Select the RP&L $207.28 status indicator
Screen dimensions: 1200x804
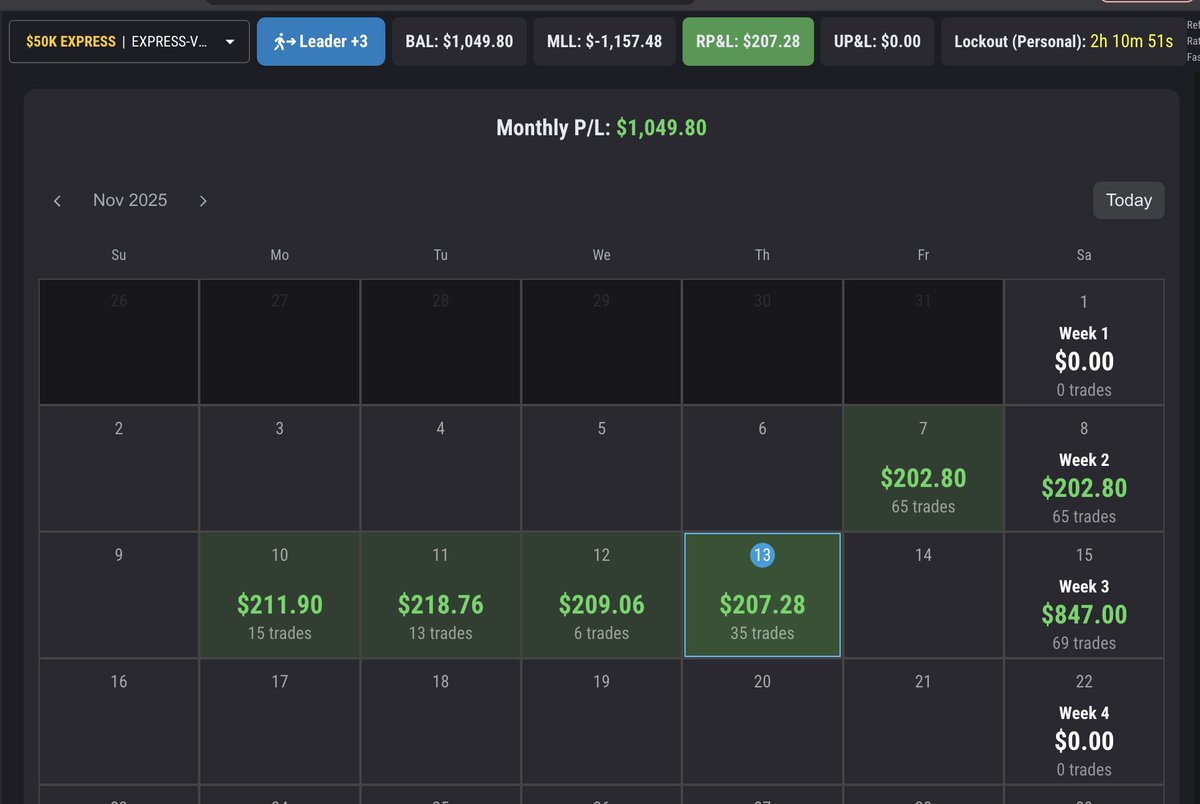[x=748, y=41]
